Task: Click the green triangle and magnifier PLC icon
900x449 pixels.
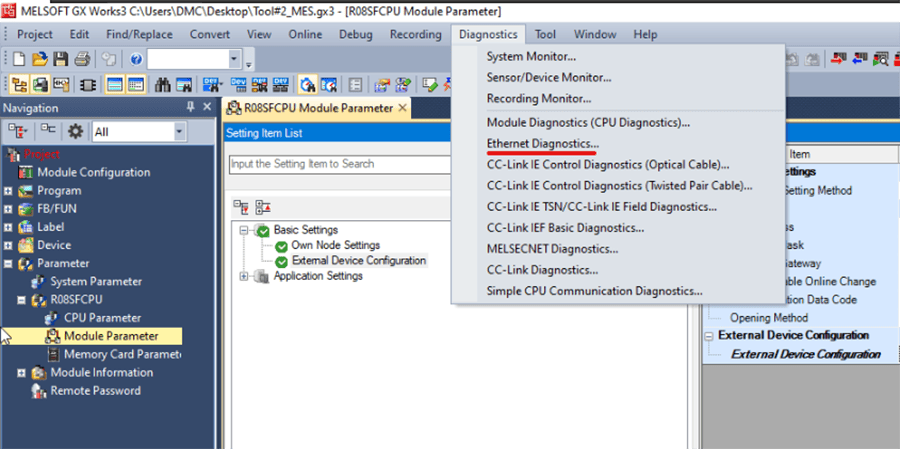Action: (x=881, y=59)
